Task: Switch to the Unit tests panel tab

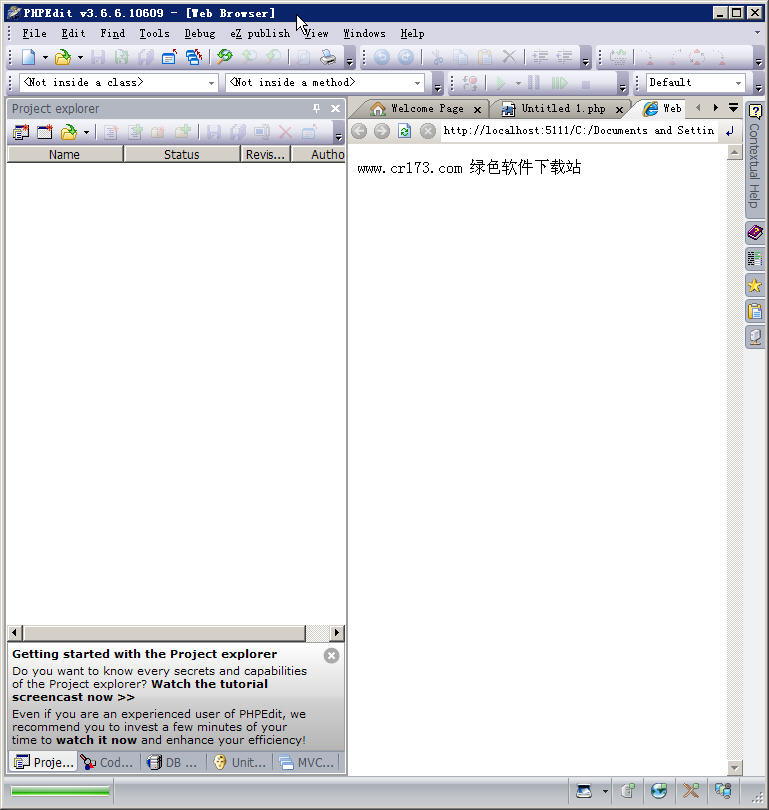Action: [240, 762]
